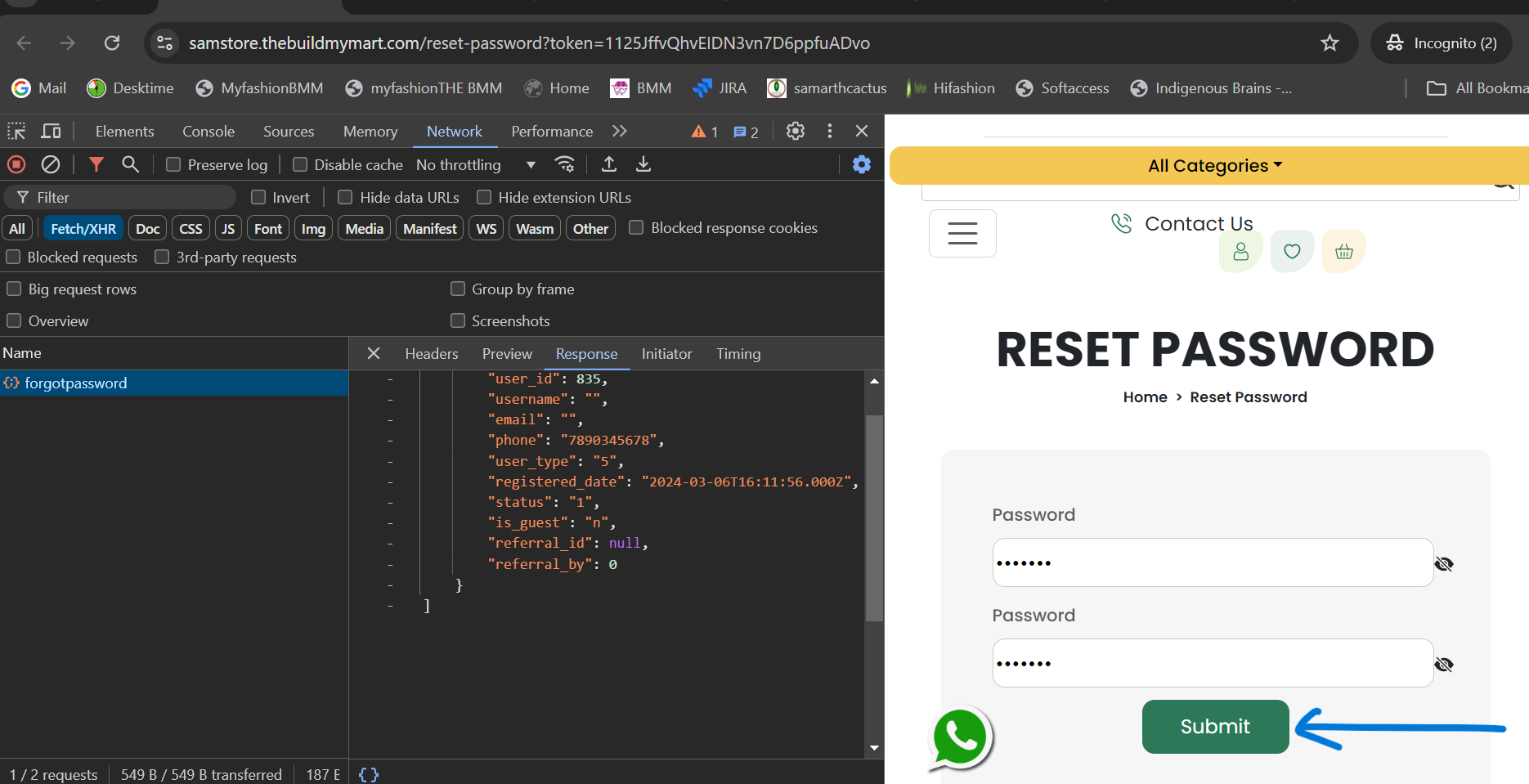
Task: Click the Export HAR download icon
Action: [x=643, y=164]
